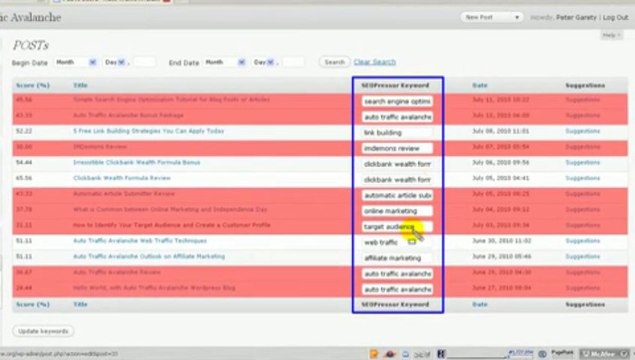Image resolution: width=635 pixels, height=360 pixels.
Task: Edit keyword field for Irresistible Clickbank Wealth Formula Bonus
Action: point(397,164)
